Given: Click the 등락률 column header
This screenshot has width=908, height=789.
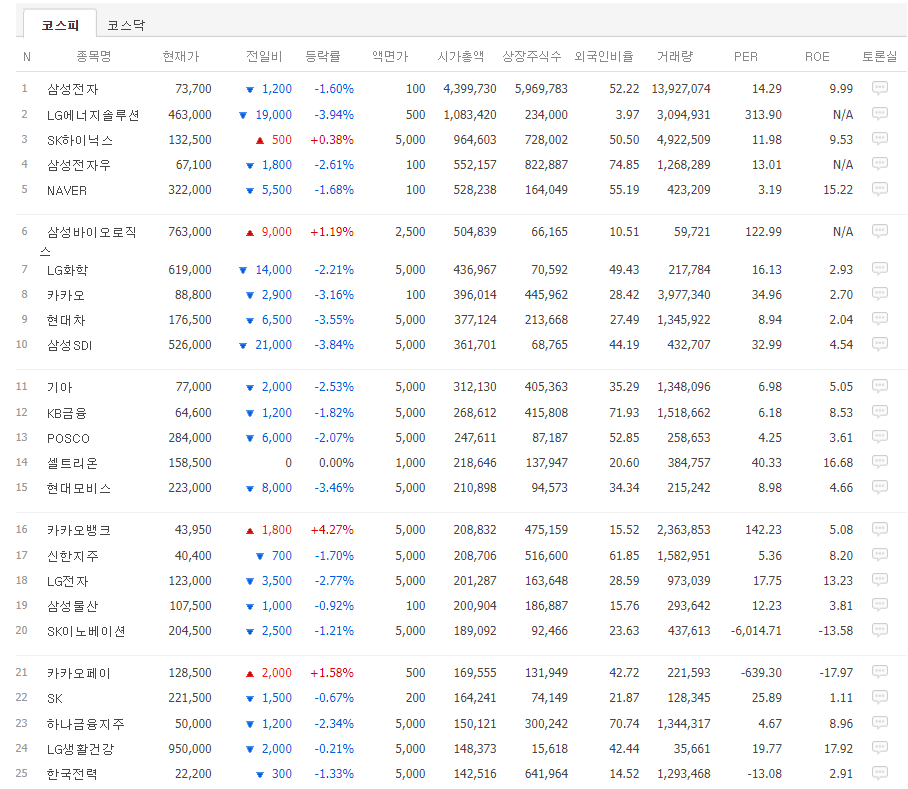Looking at the screenshot, I should tap(323, 57).
